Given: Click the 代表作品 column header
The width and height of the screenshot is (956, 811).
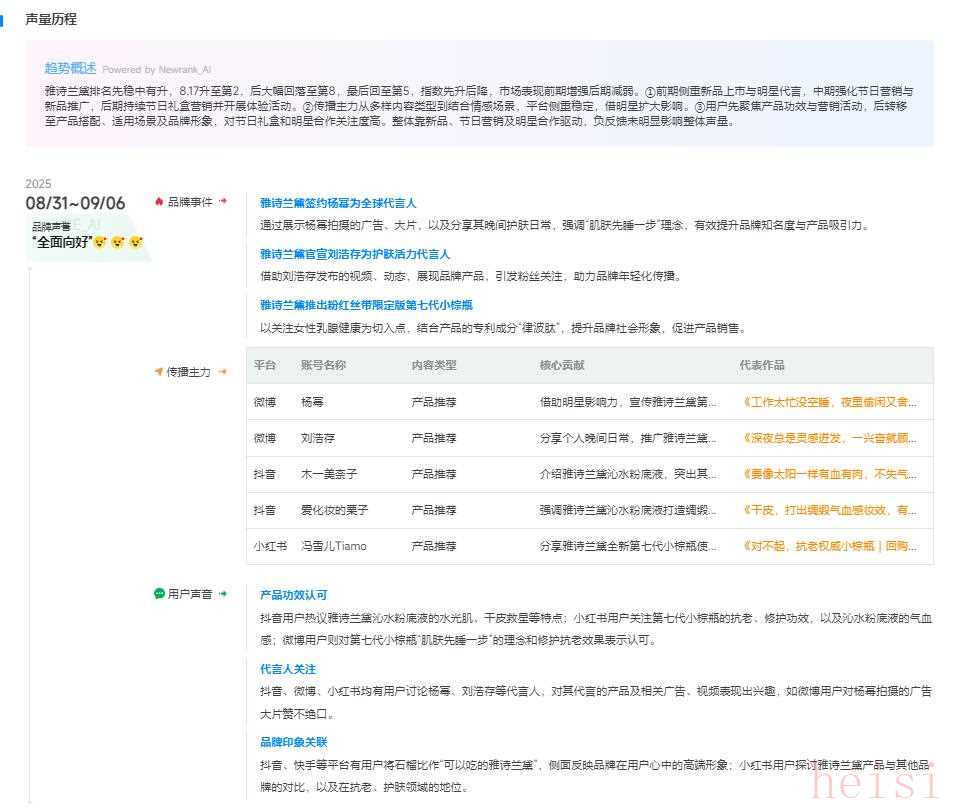Looking at the screenshot, I should click(x=762, y=365).
